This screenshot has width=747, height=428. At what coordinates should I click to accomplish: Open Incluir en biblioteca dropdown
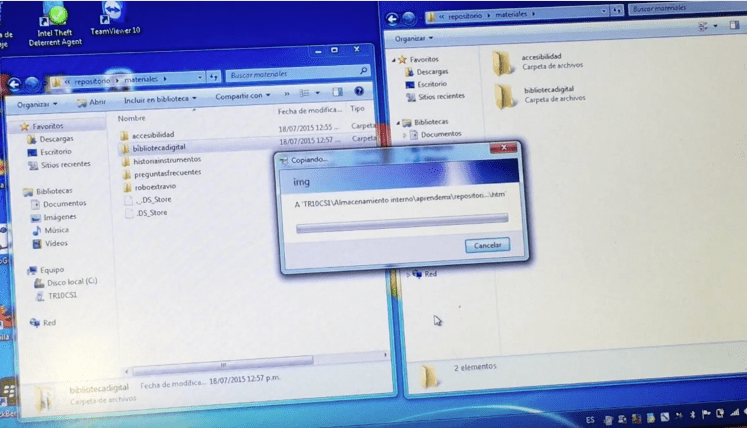coord(160,99)
